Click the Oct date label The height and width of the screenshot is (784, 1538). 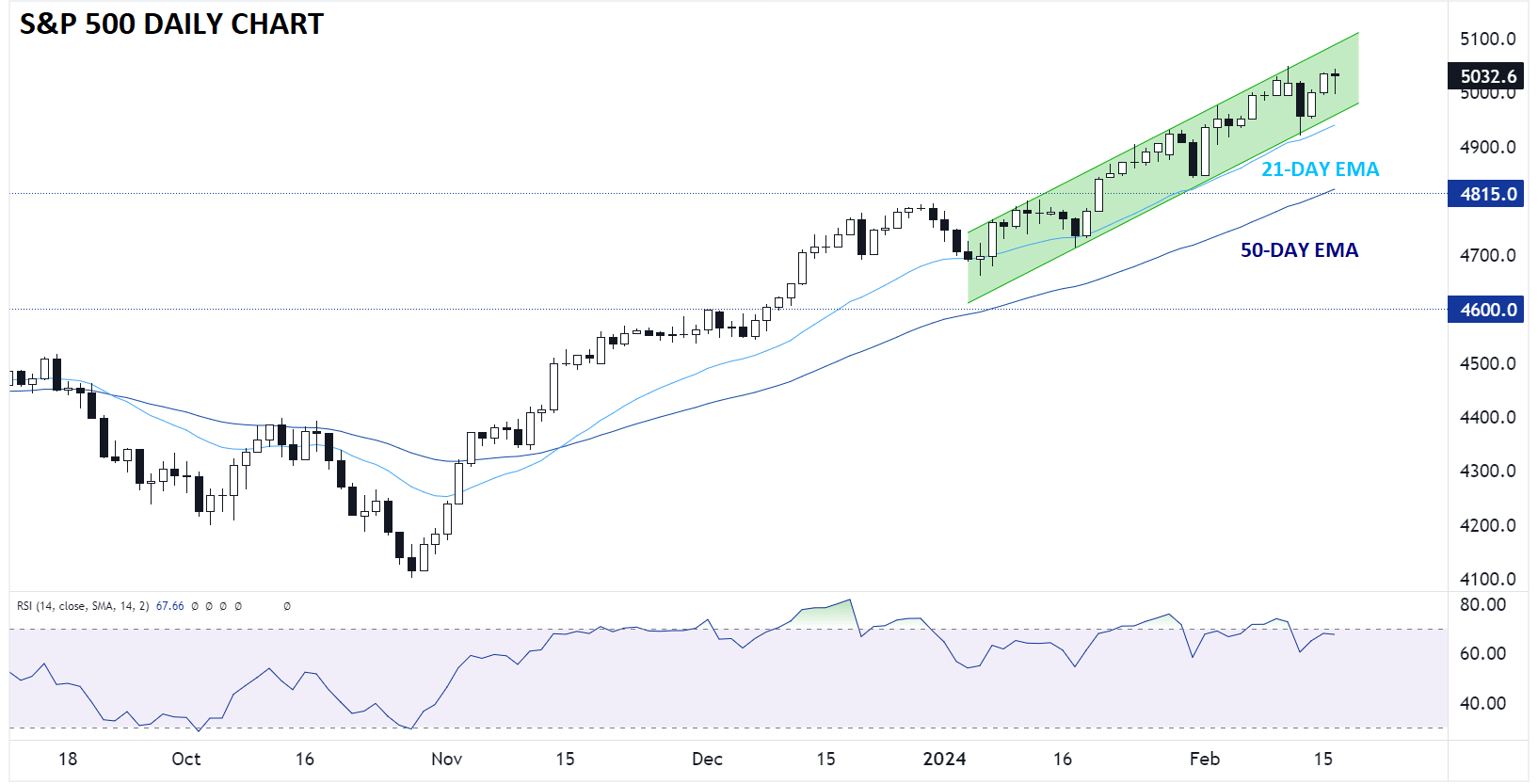[x=185, y=759]
